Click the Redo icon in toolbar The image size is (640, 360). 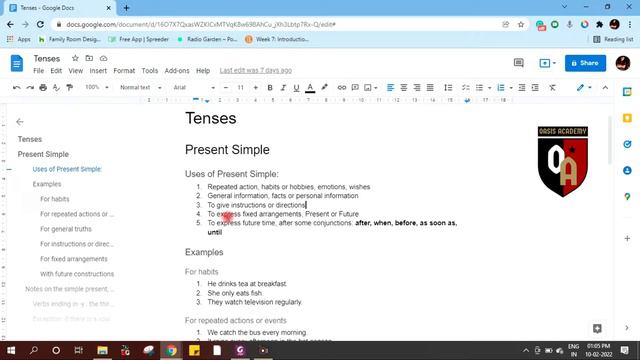click(30, 87)
